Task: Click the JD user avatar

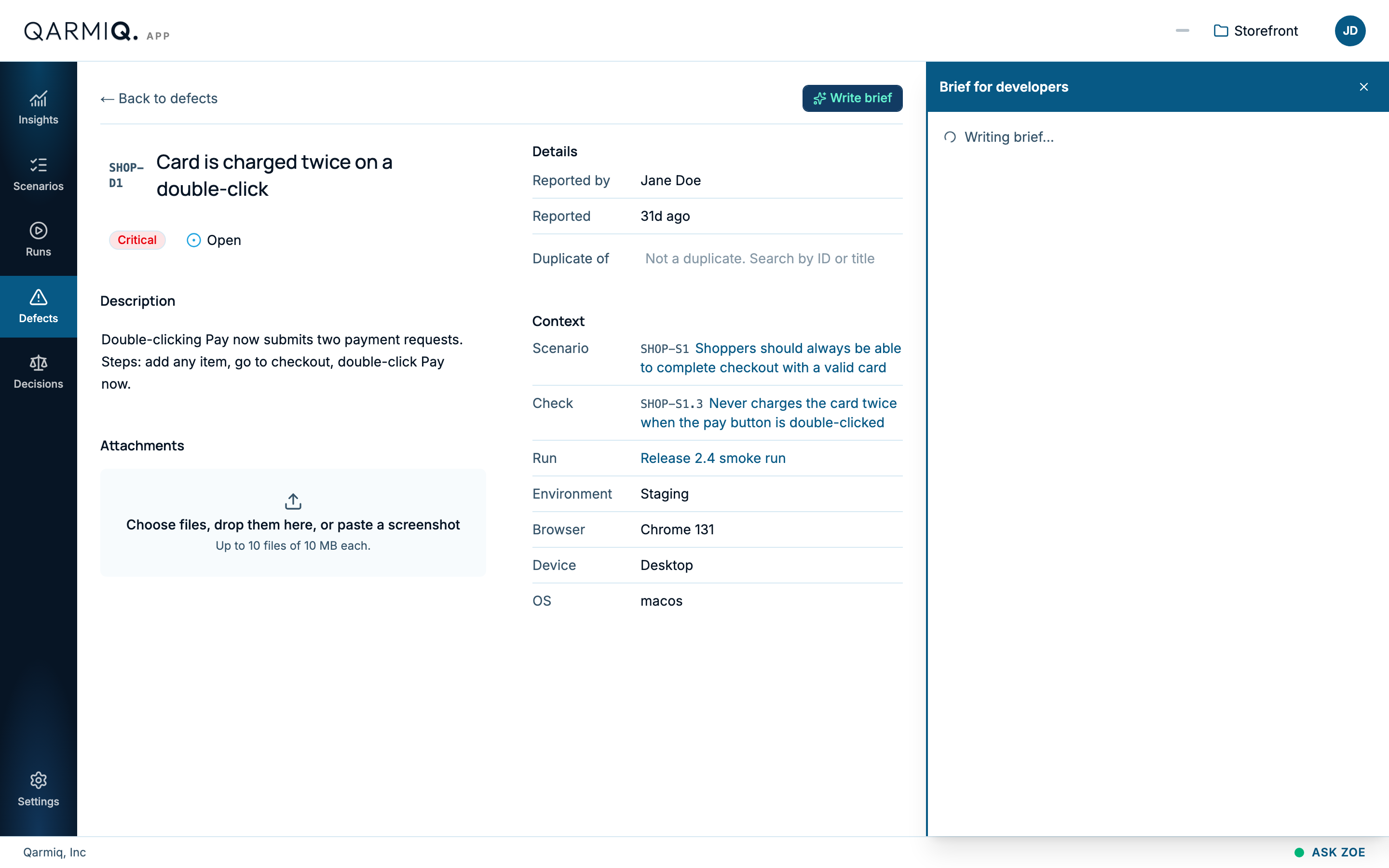Action: (1349, 30)
